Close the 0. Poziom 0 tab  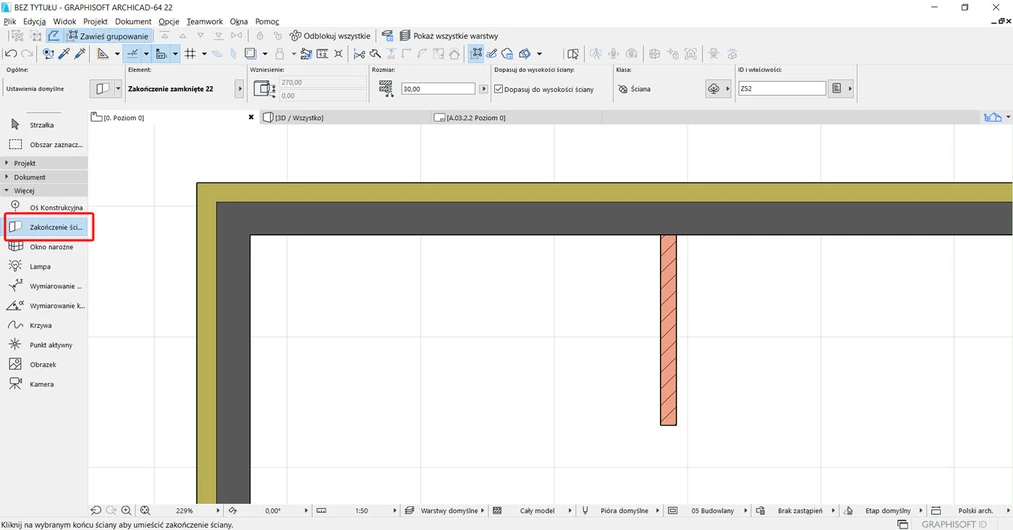coord(251,118)
